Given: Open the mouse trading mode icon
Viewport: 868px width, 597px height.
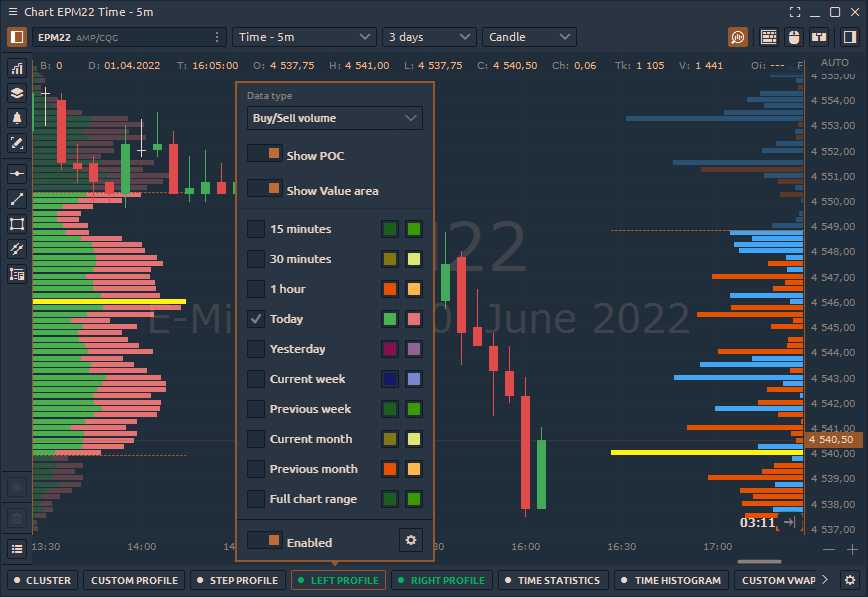Looking at the screenshot, I should click(x=794, y=37).
